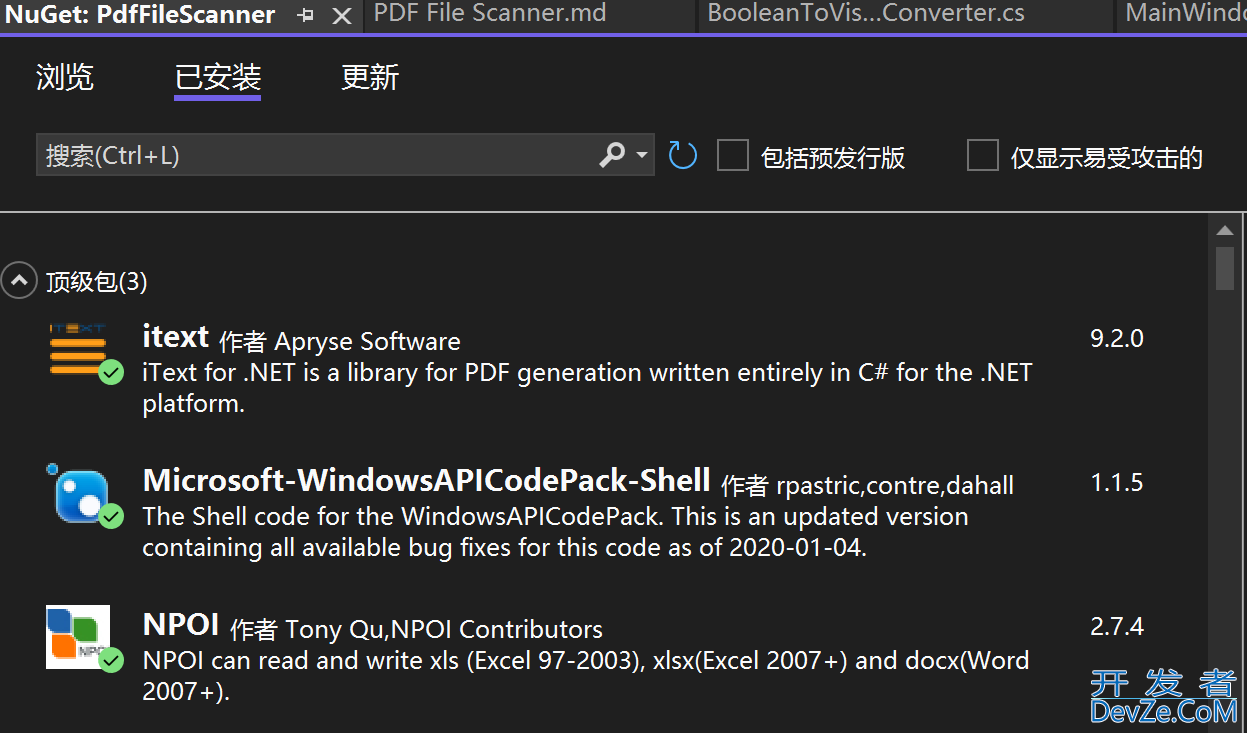Collapse the 顶级包(3) group

[x=18, y=282]
